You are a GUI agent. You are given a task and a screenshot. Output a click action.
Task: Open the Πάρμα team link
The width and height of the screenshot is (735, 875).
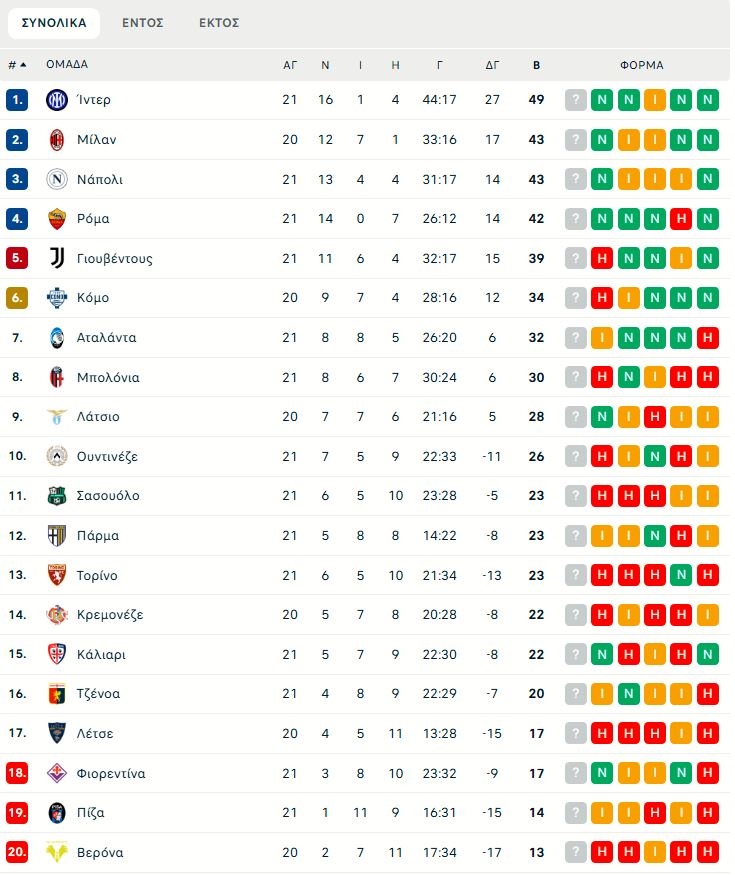tap(98, 535)
